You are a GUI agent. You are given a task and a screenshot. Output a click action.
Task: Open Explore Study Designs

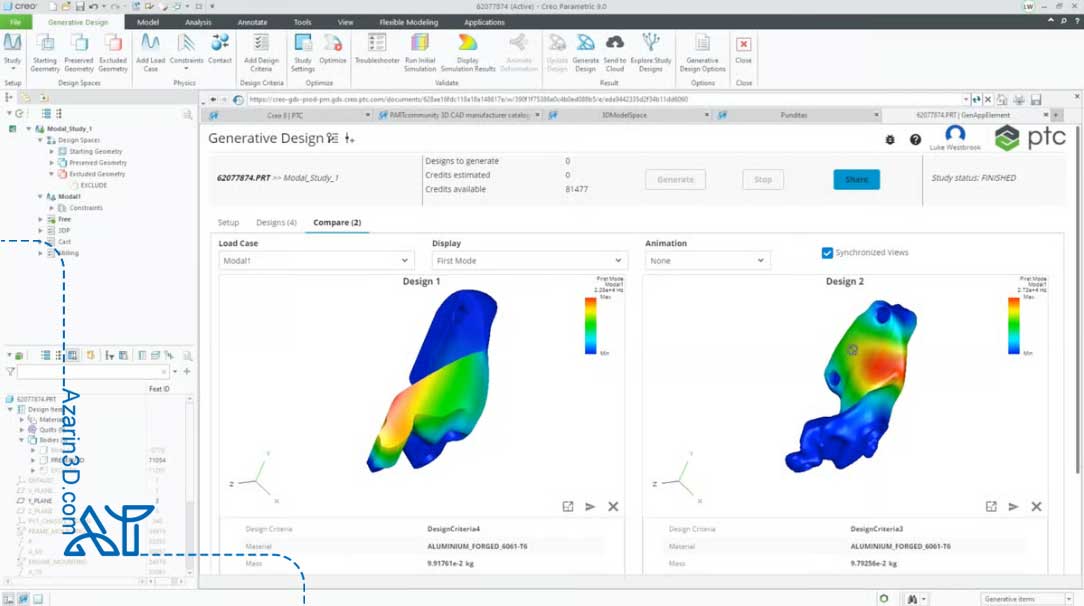pos(651,53)
